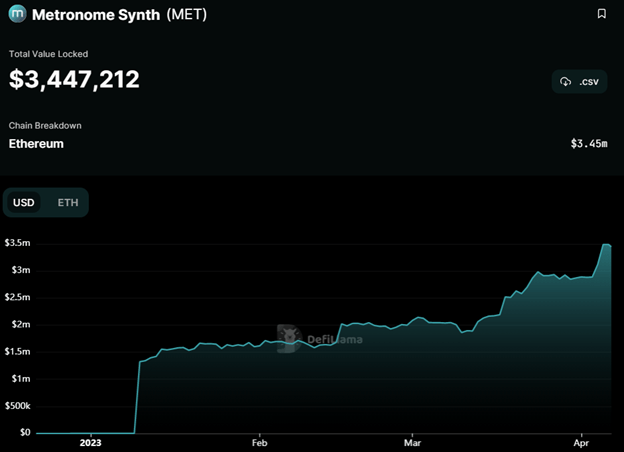The height and width of the screenshot is (452, 624).
Task: Click the $3m y-axis label
Action: point(21,270)
